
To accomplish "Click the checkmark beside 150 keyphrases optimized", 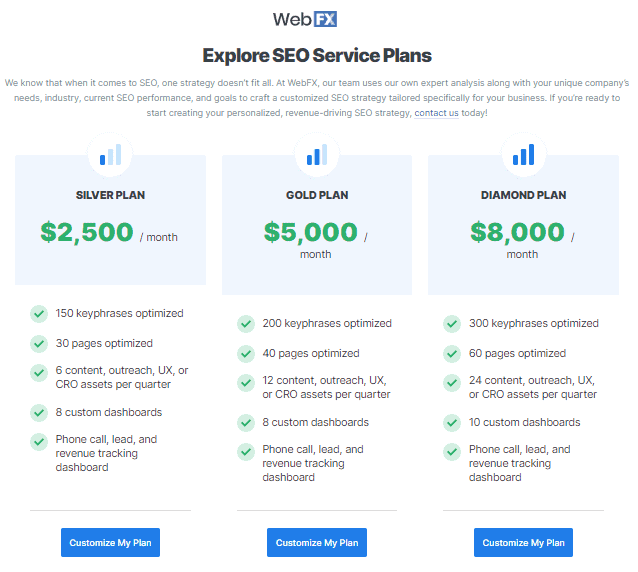I will pos(39,314).
